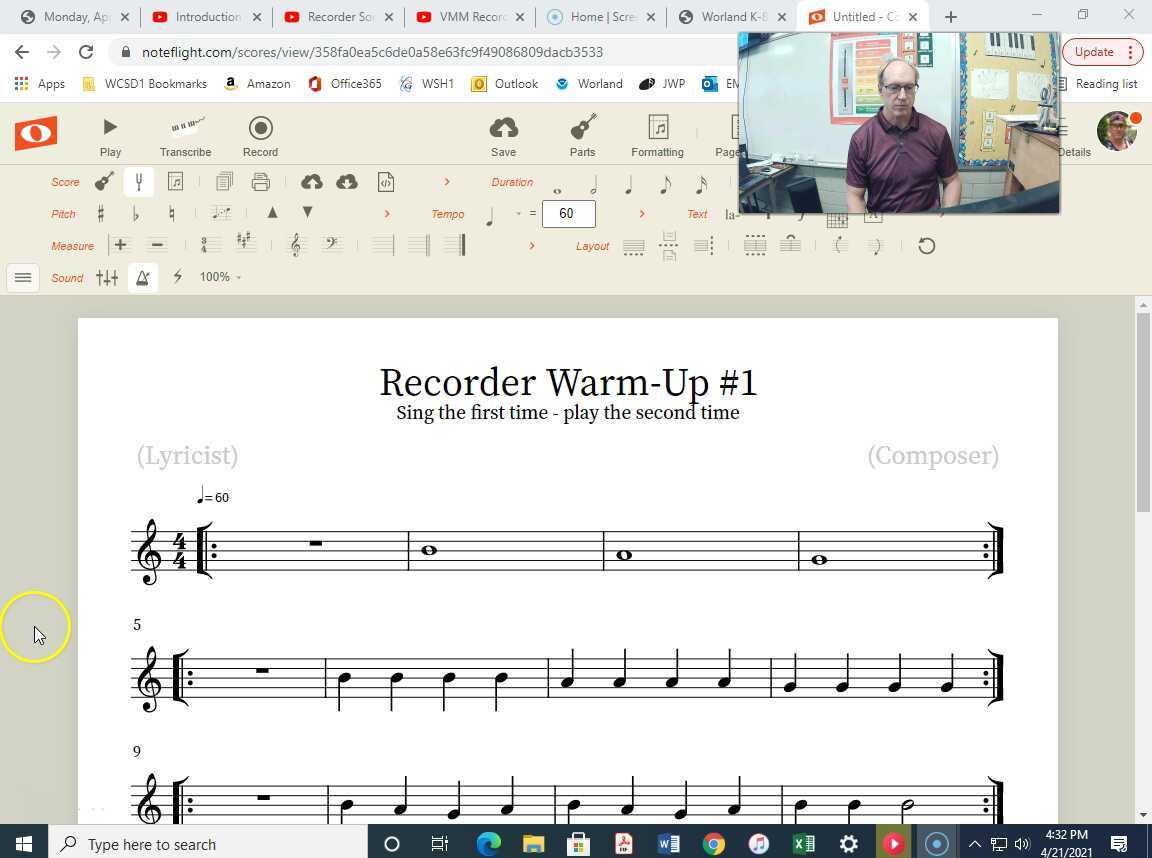
Task: Apply a flat from the Pitch toolbar
Action: point(135,213)
